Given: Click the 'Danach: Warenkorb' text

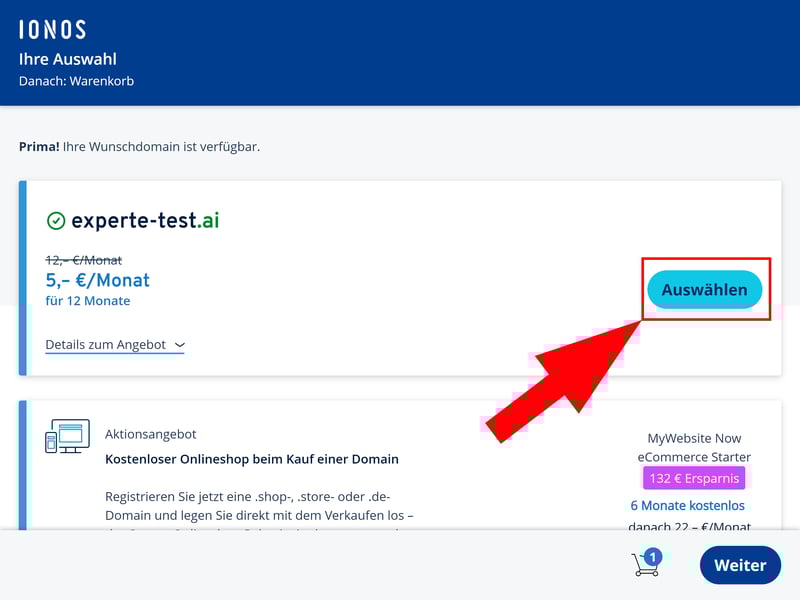Looking at the screenshot, I should point(77,81).
